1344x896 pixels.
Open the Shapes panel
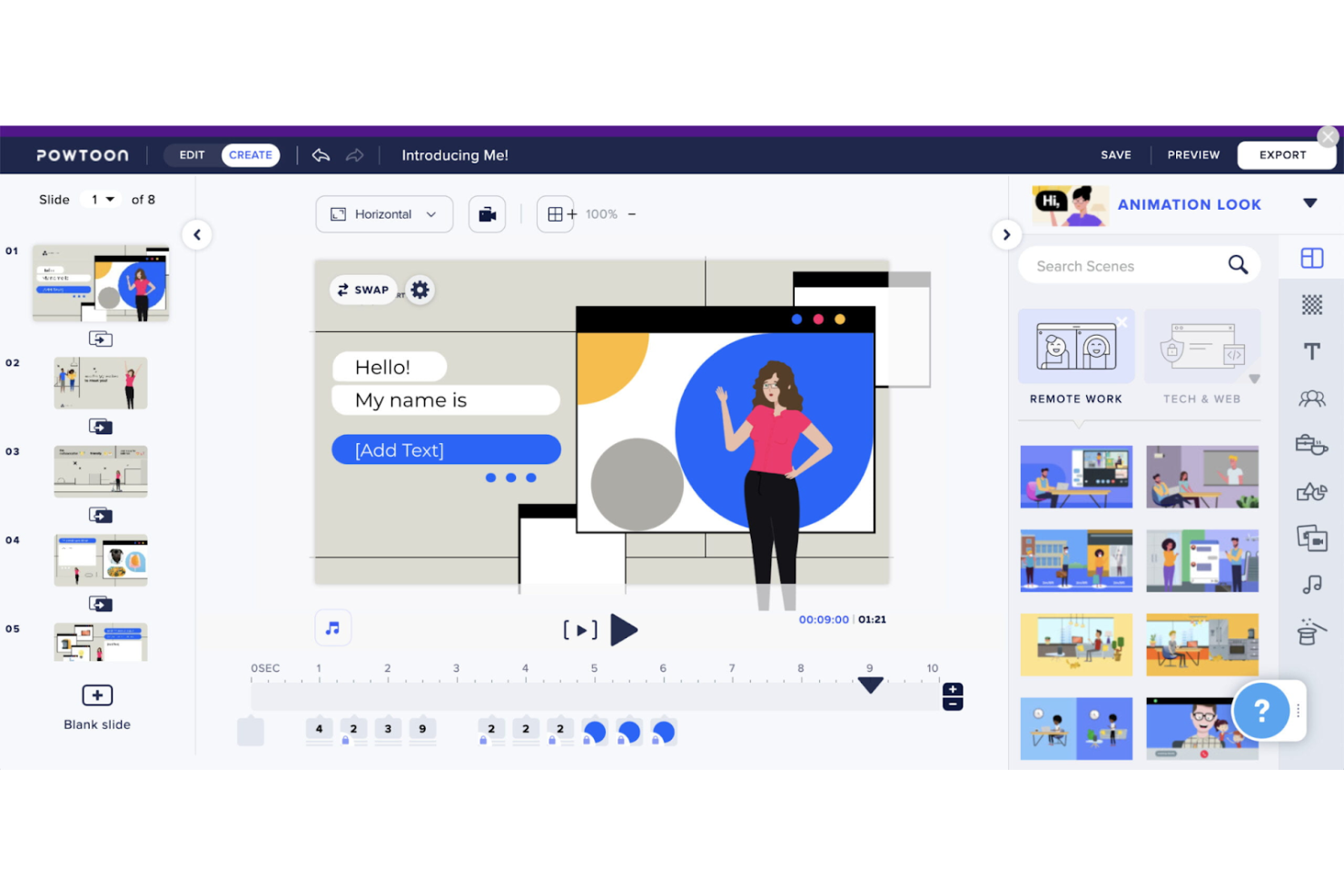tap(1311, 491)
